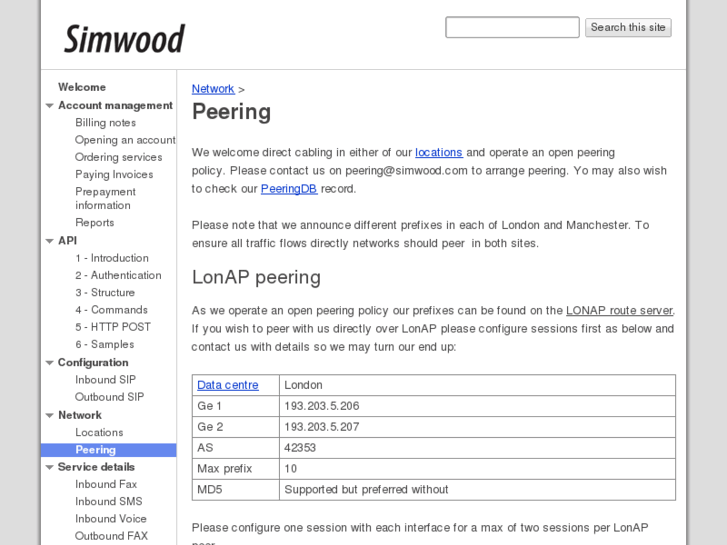The image size is (727, 545).
Task: Click the AS number 42353 cell
Action: pos(478,448)
